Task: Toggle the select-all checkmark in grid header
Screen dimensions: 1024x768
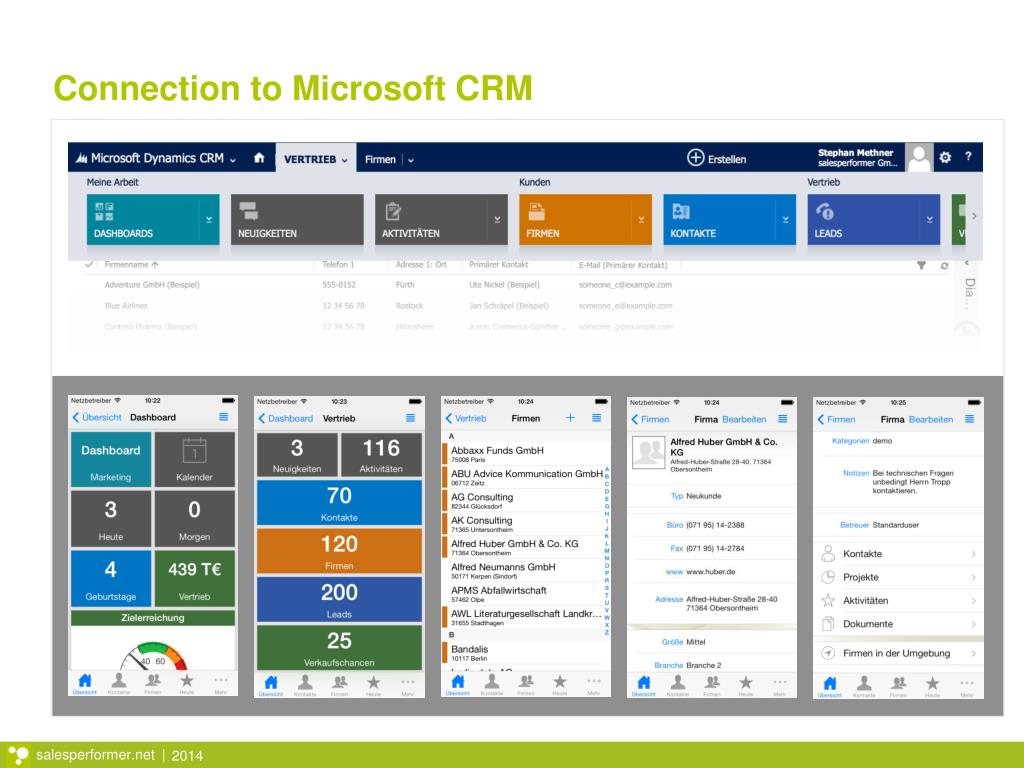Action: tap(89, 264)
